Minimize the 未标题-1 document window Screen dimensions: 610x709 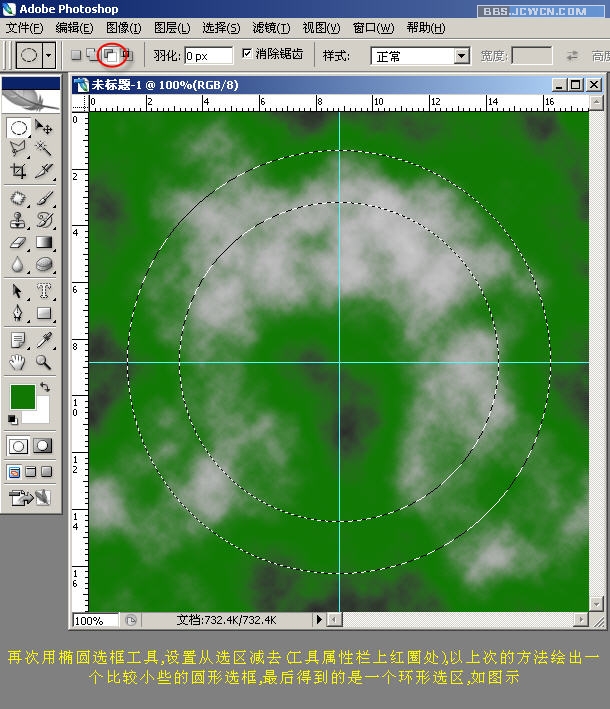point(560,85)
